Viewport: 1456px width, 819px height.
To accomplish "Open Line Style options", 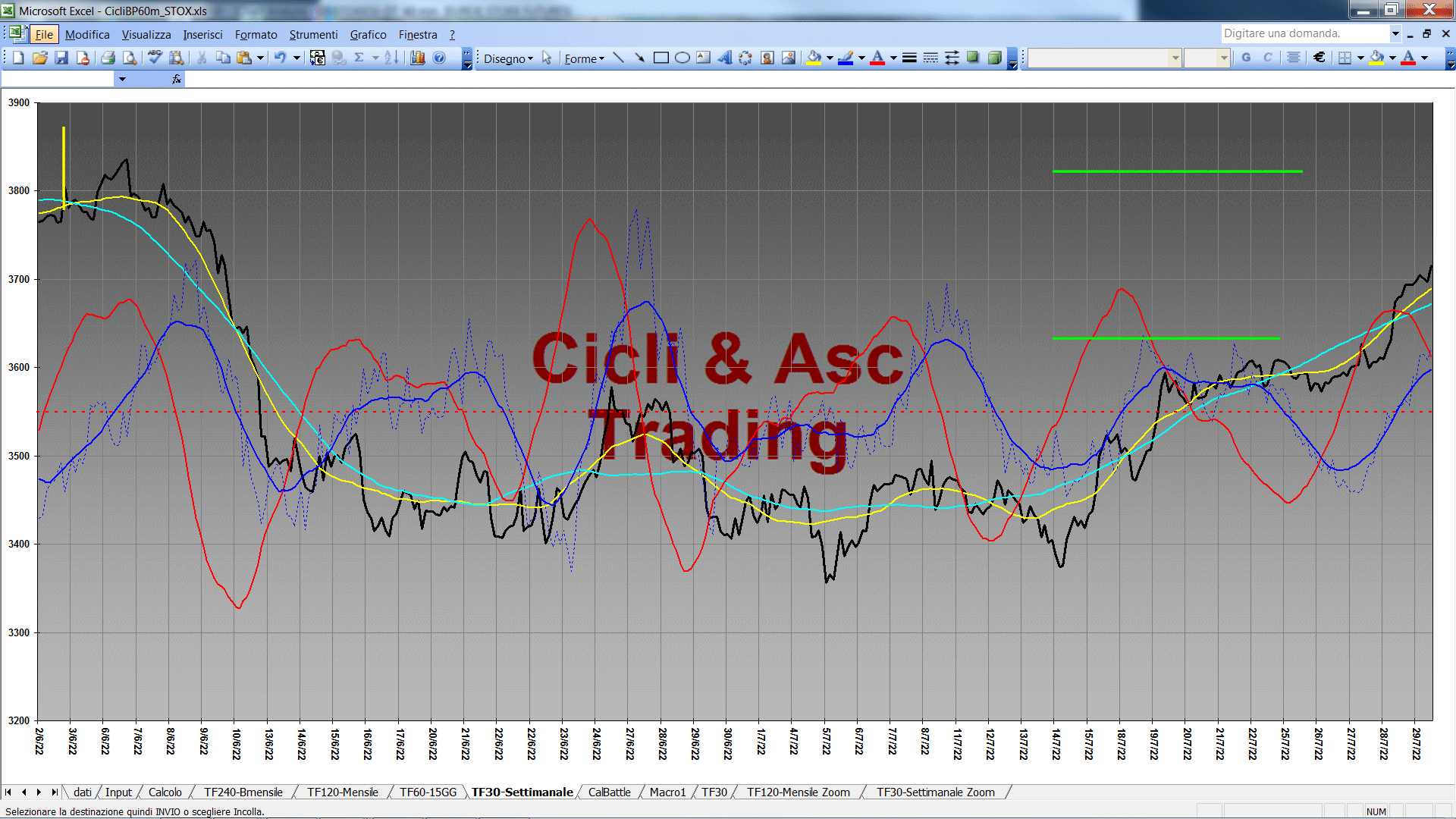I will click(x=909, y=58).
